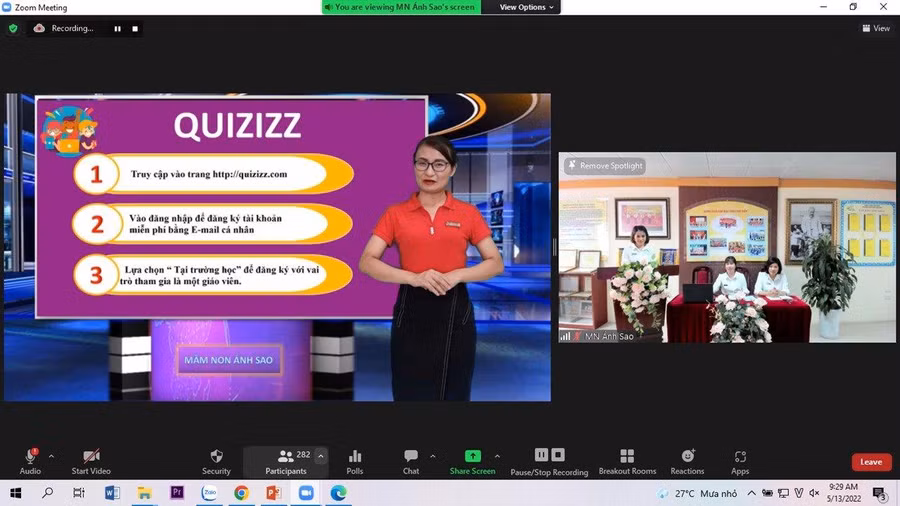This screenshot has height=506, width=900.
Task: Click the green Share Screen icon
Action: [x=472, y=456]
